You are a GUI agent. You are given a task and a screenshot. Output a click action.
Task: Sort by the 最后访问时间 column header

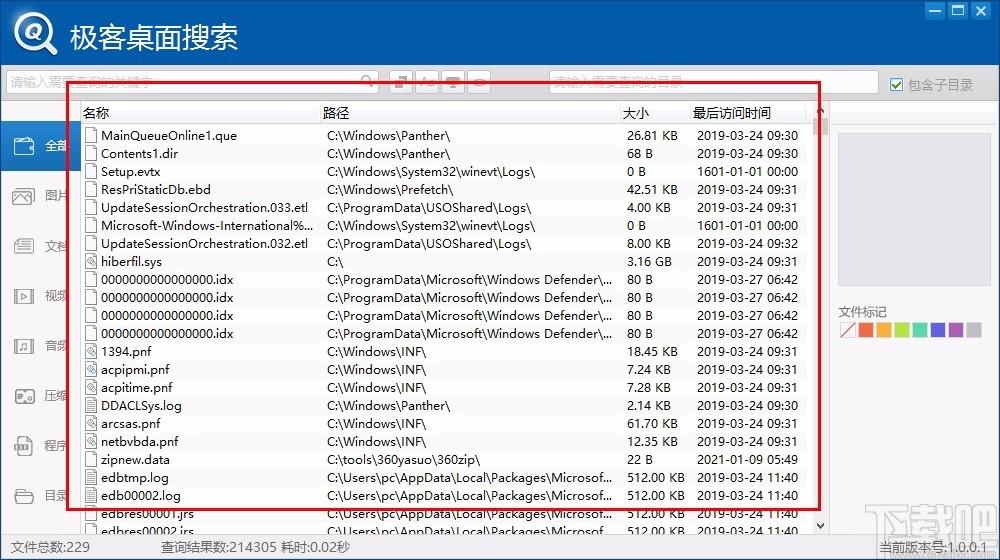tap(747, 113)
